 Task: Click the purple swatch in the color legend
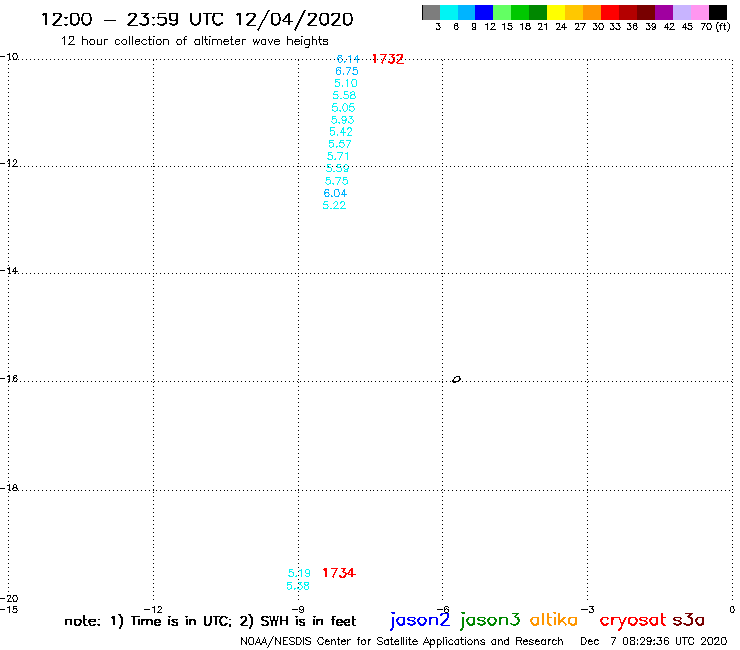(x=664, y=13)
